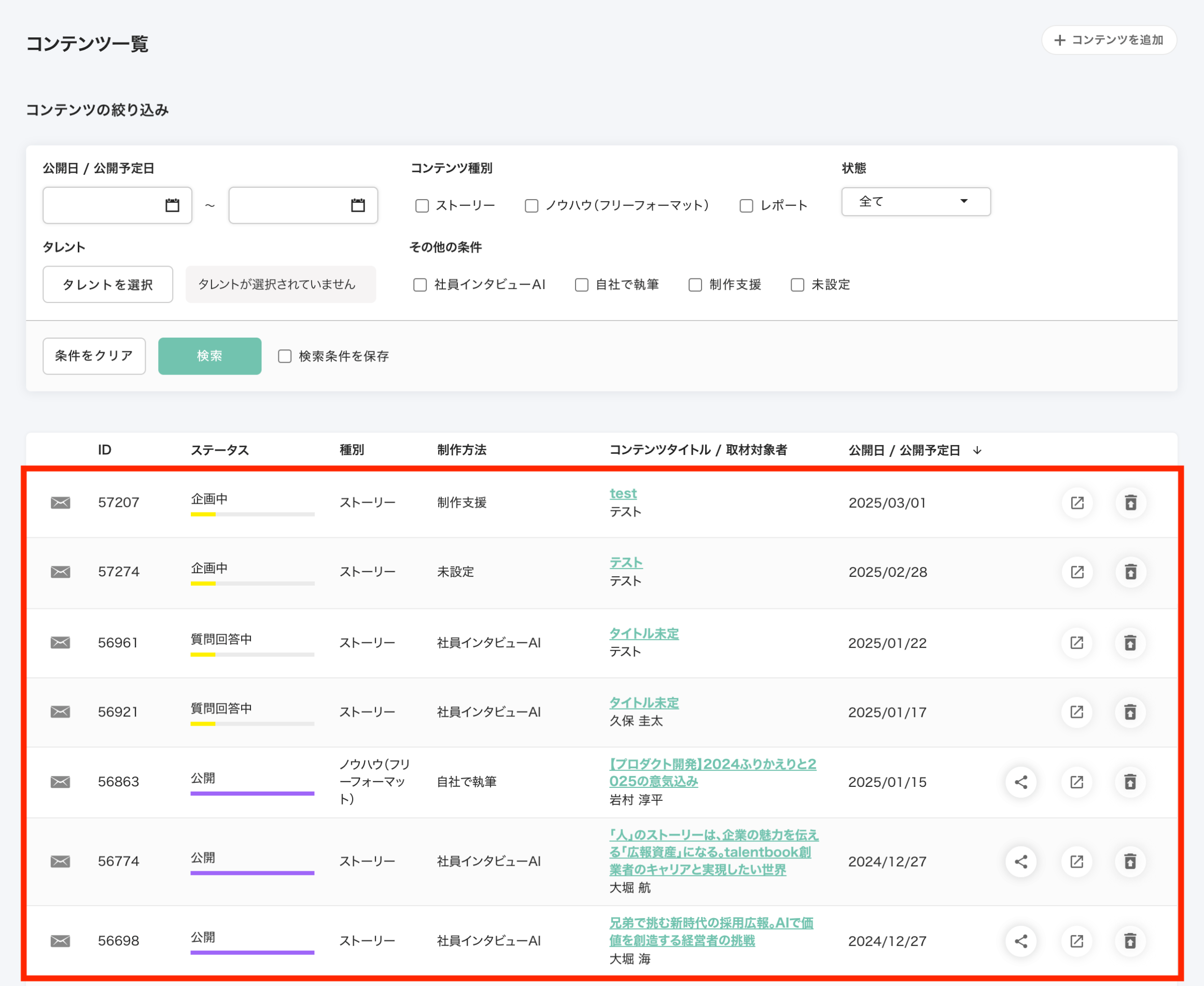
Task: Delete content row 57274 via trash icon
Action: [1130, 572]
